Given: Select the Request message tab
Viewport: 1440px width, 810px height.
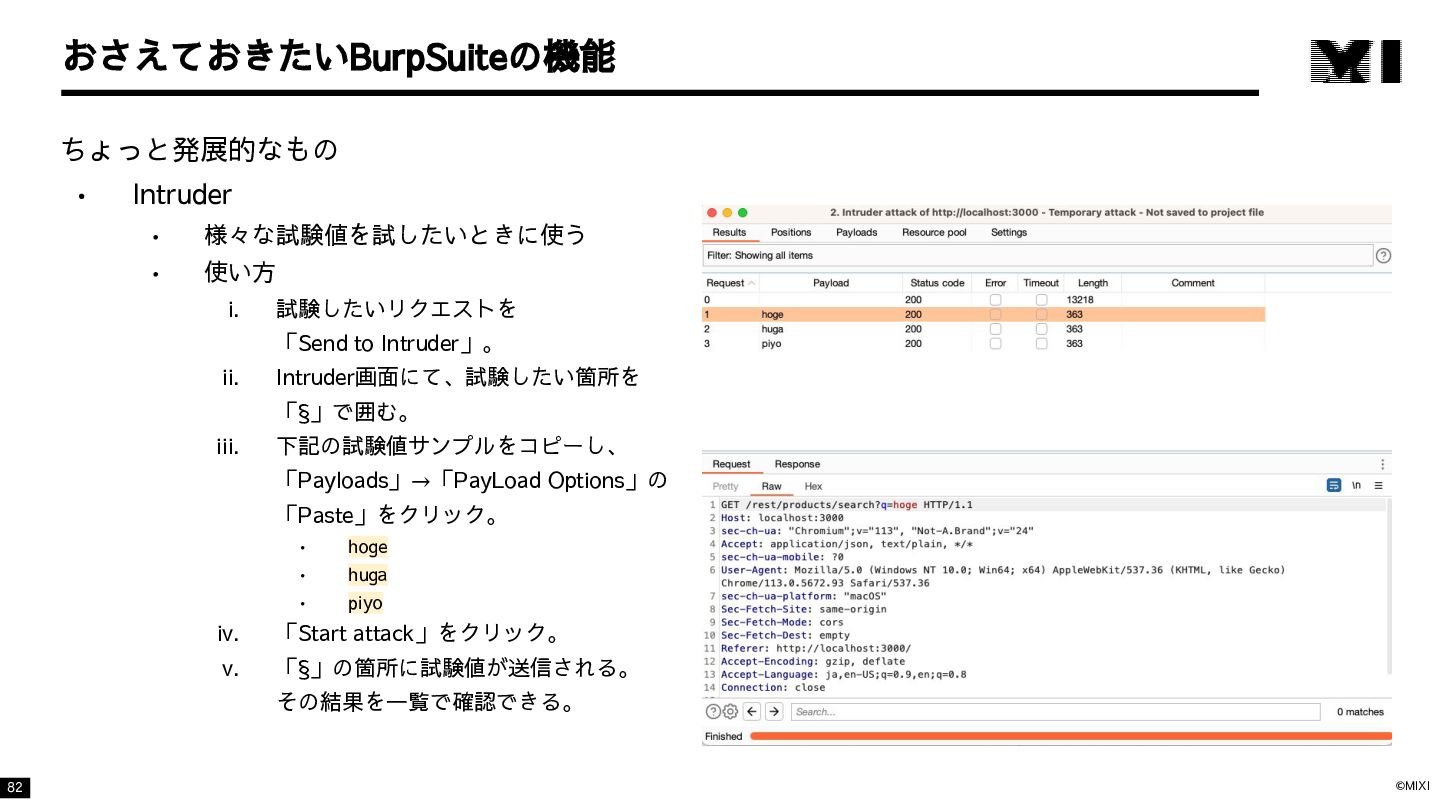Looking at the screenshot, I should coord(731,464).
